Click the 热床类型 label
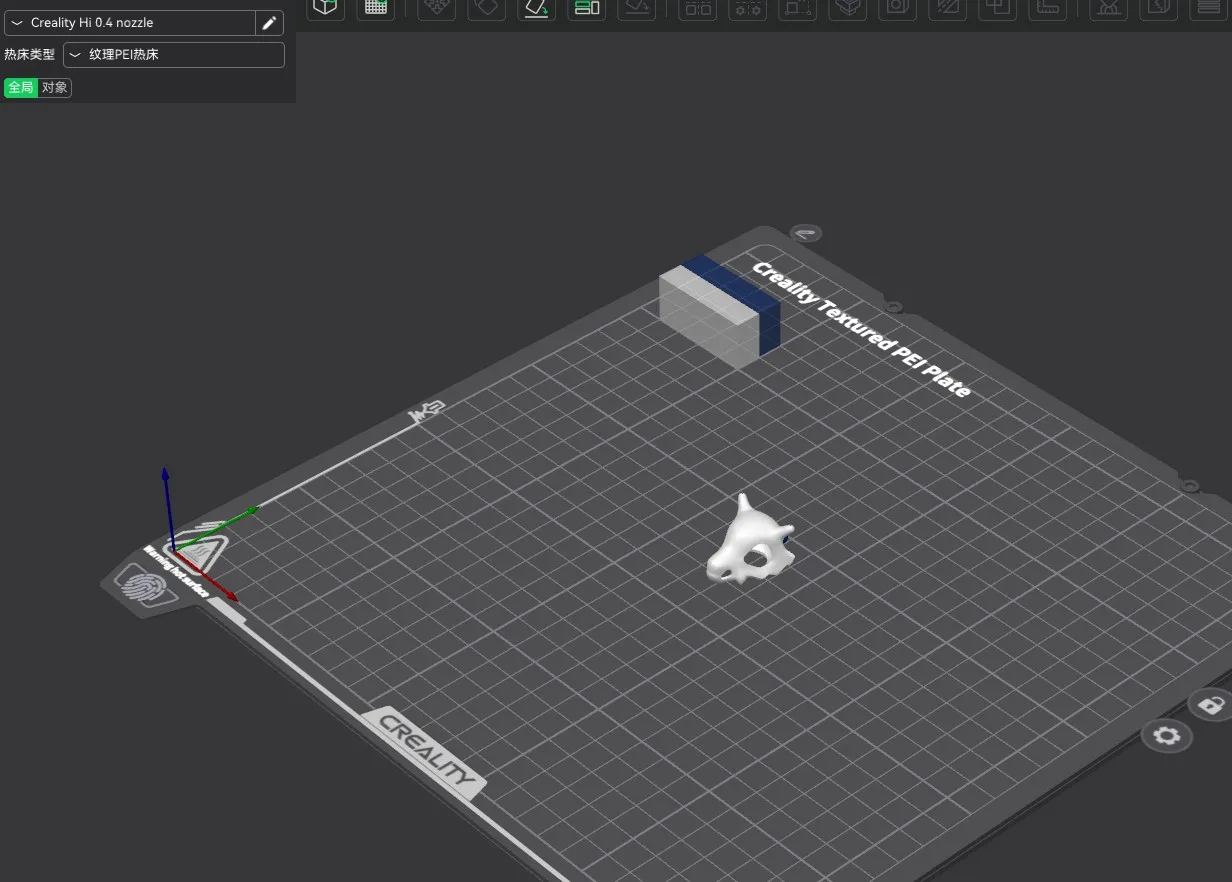 (30, 55)
